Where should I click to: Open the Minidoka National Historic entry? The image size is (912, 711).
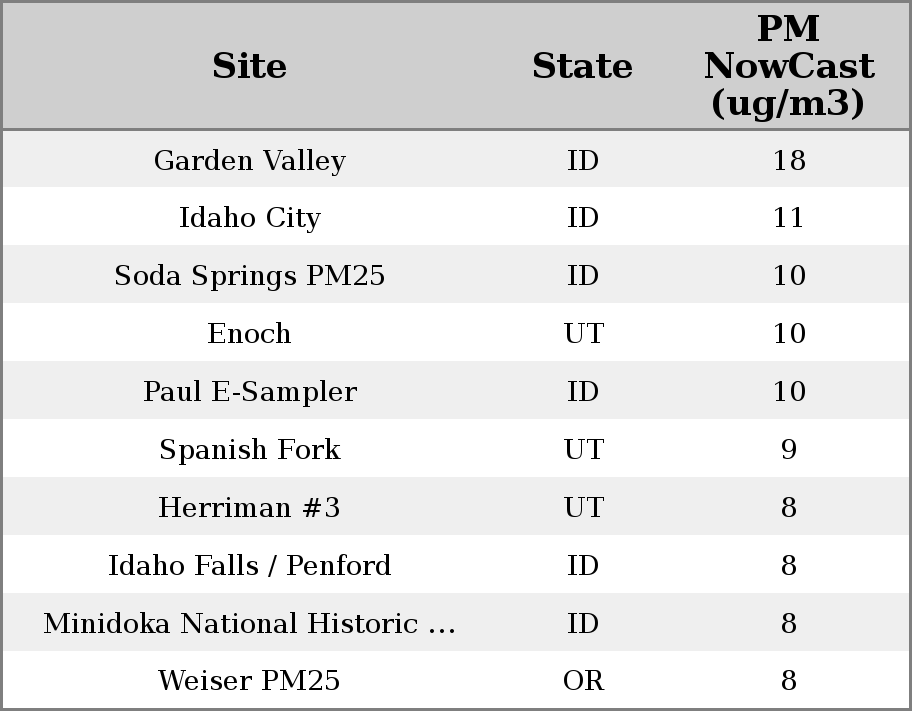tap(249, 624)
